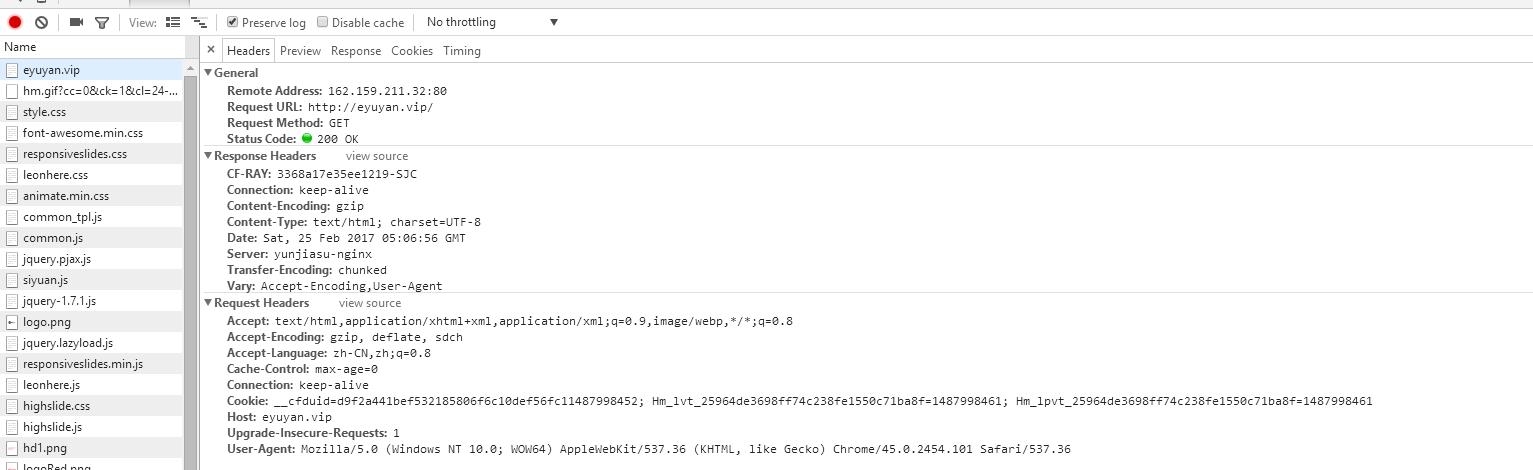
Task: Click the request list vertical scrollbar
Action: [x=190, y=250]
